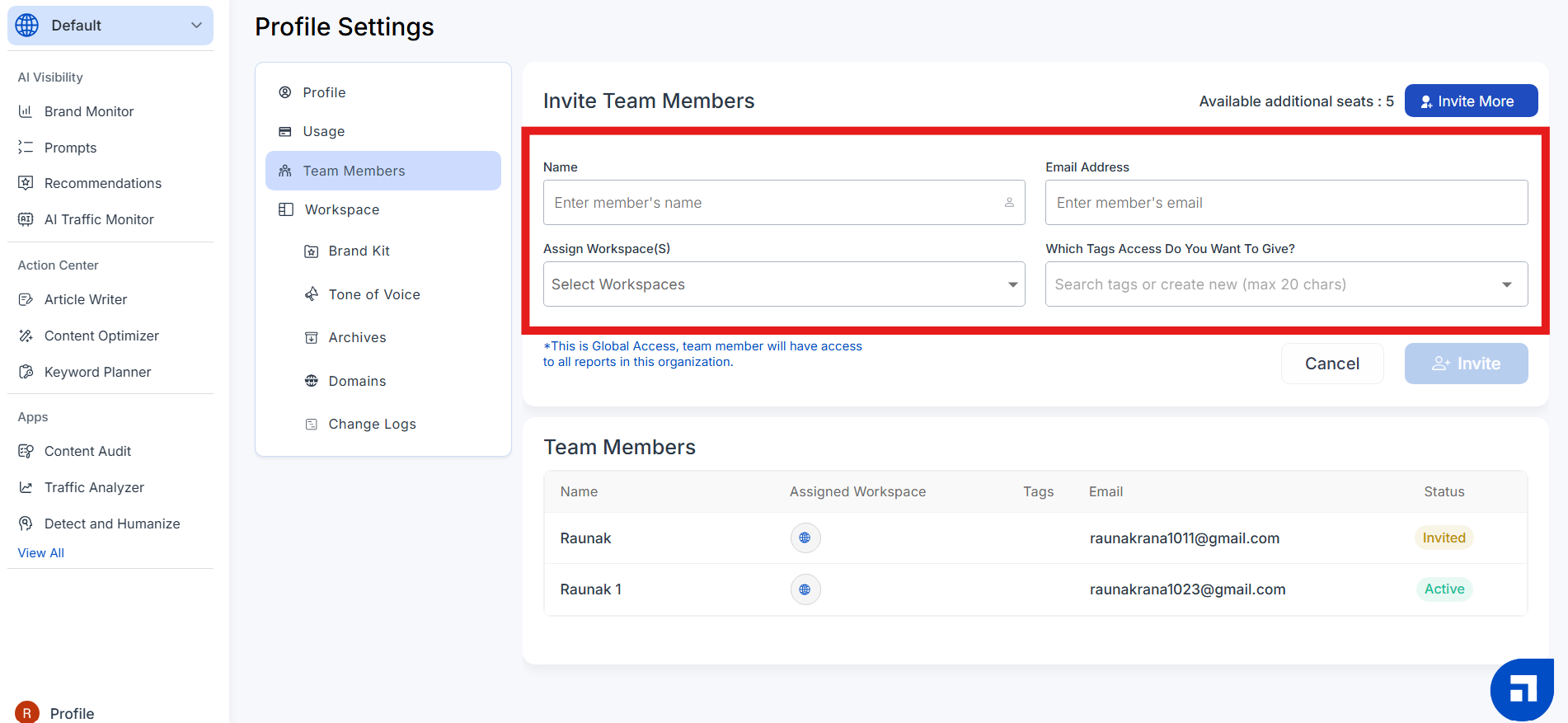Click globe workspace icon in Raunak row
This screenshot has height=723, width=1568.
[x=805, y=538]
